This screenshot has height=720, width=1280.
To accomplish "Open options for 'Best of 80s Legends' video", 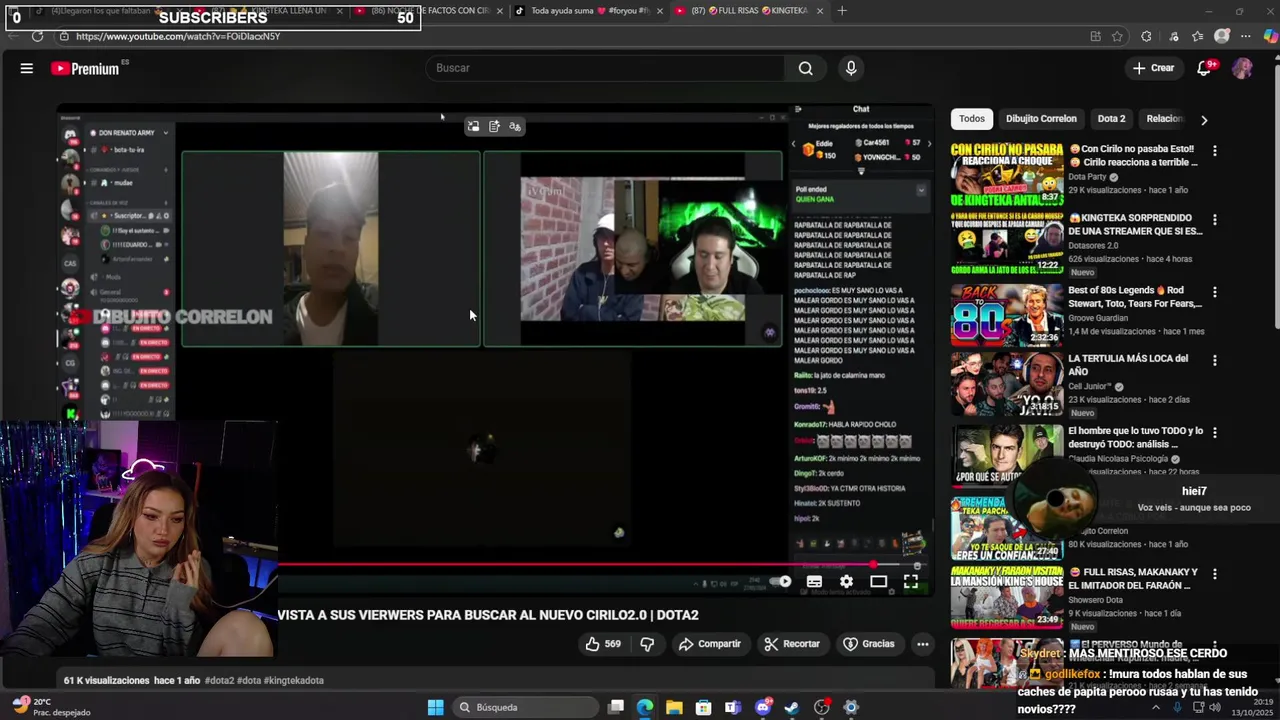I will click(1215, 292).
